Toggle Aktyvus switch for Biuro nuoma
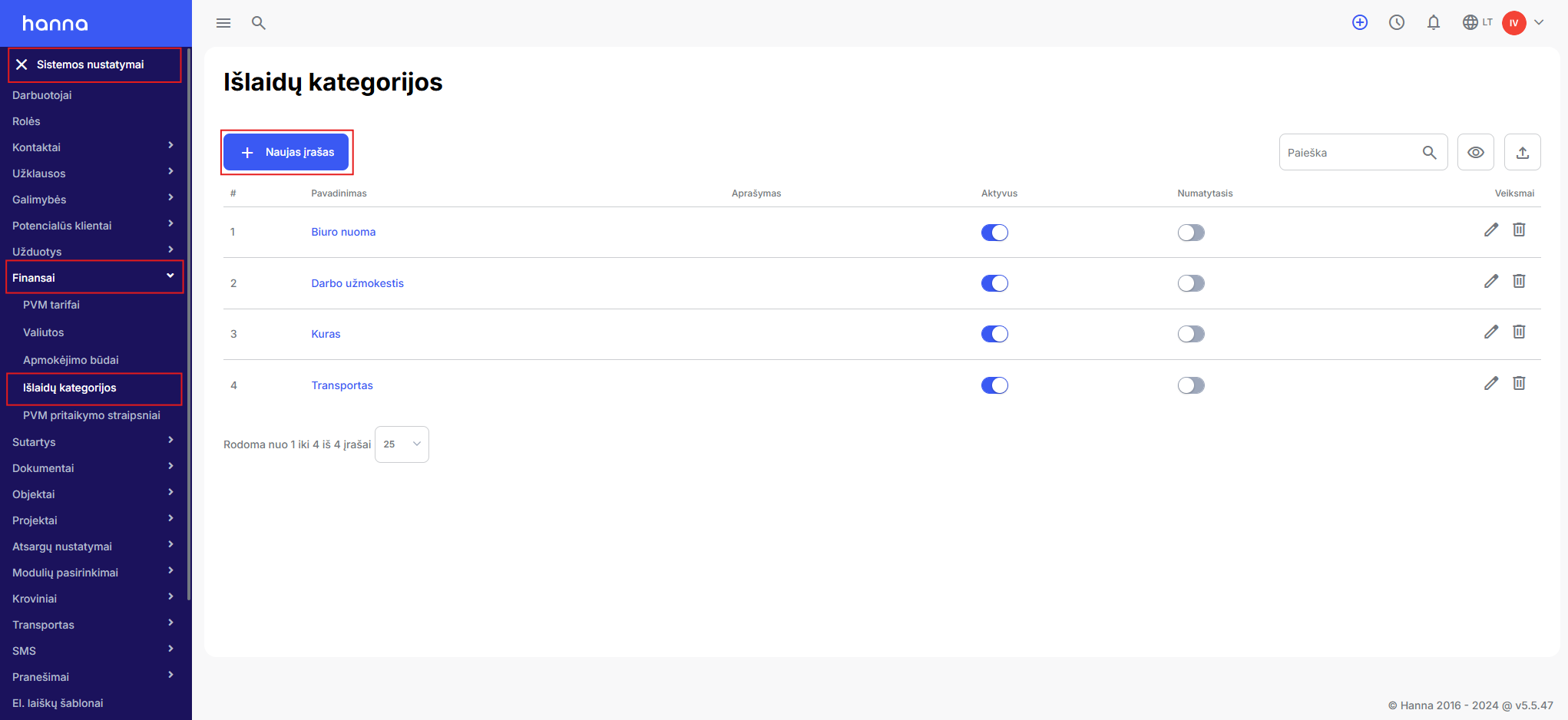This screenshot has width=1568, height=720. 994,233
